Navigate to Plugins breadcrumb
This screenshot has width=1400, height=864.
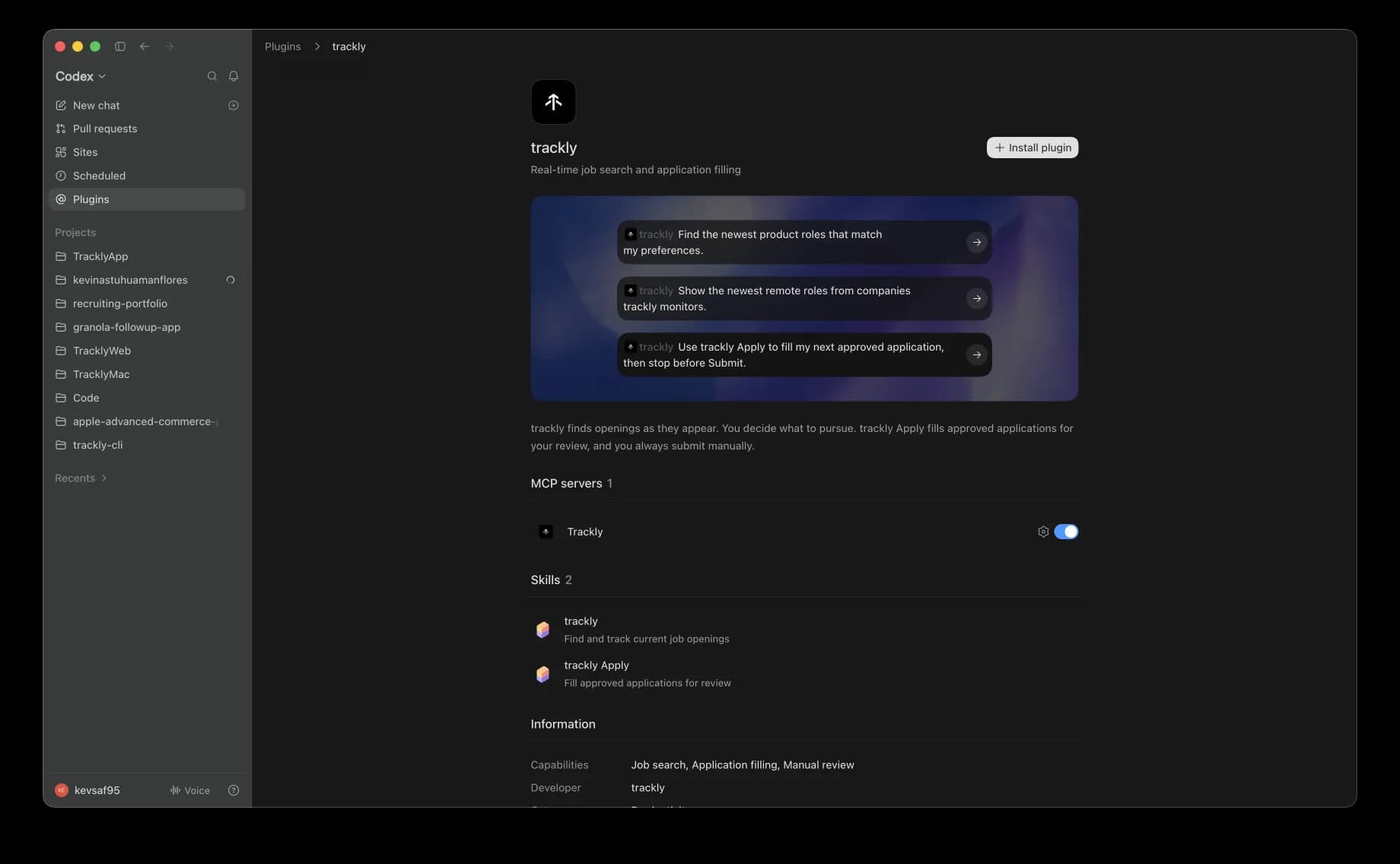(283, 46)
